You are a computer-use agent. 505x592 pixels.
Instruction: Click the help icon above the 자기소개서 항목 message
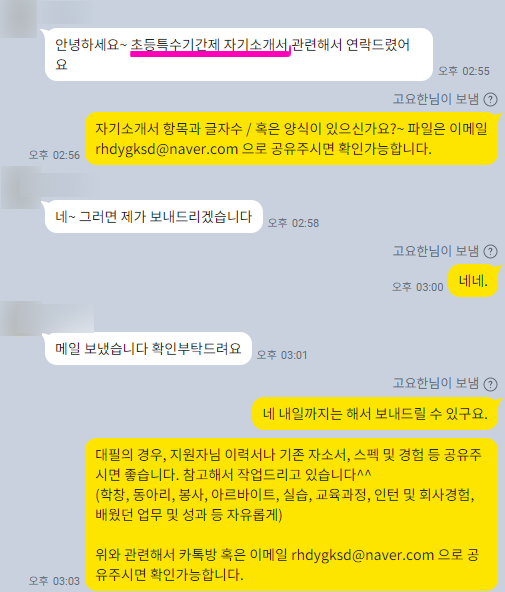(490, 100)
